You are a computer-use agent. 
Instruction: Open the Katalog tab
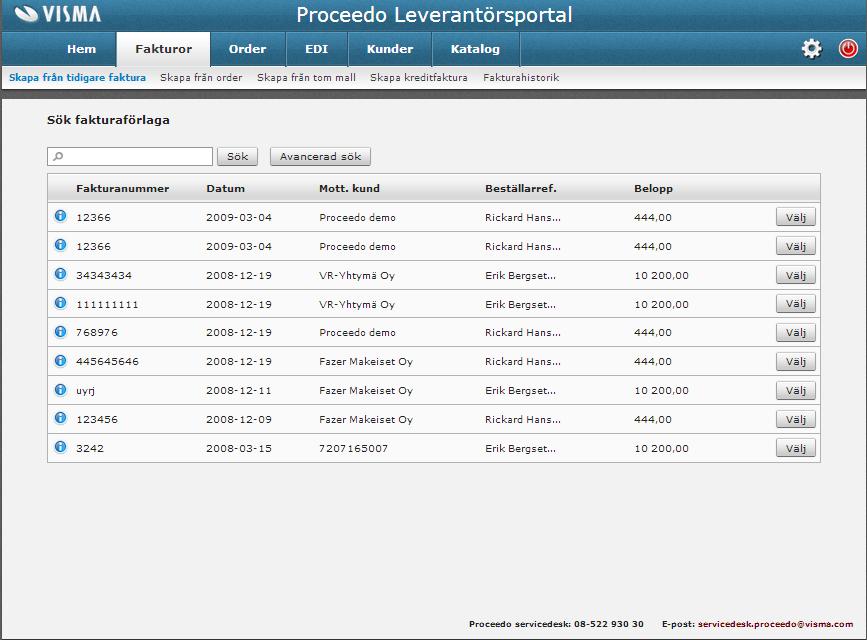[x=476, y=49]
